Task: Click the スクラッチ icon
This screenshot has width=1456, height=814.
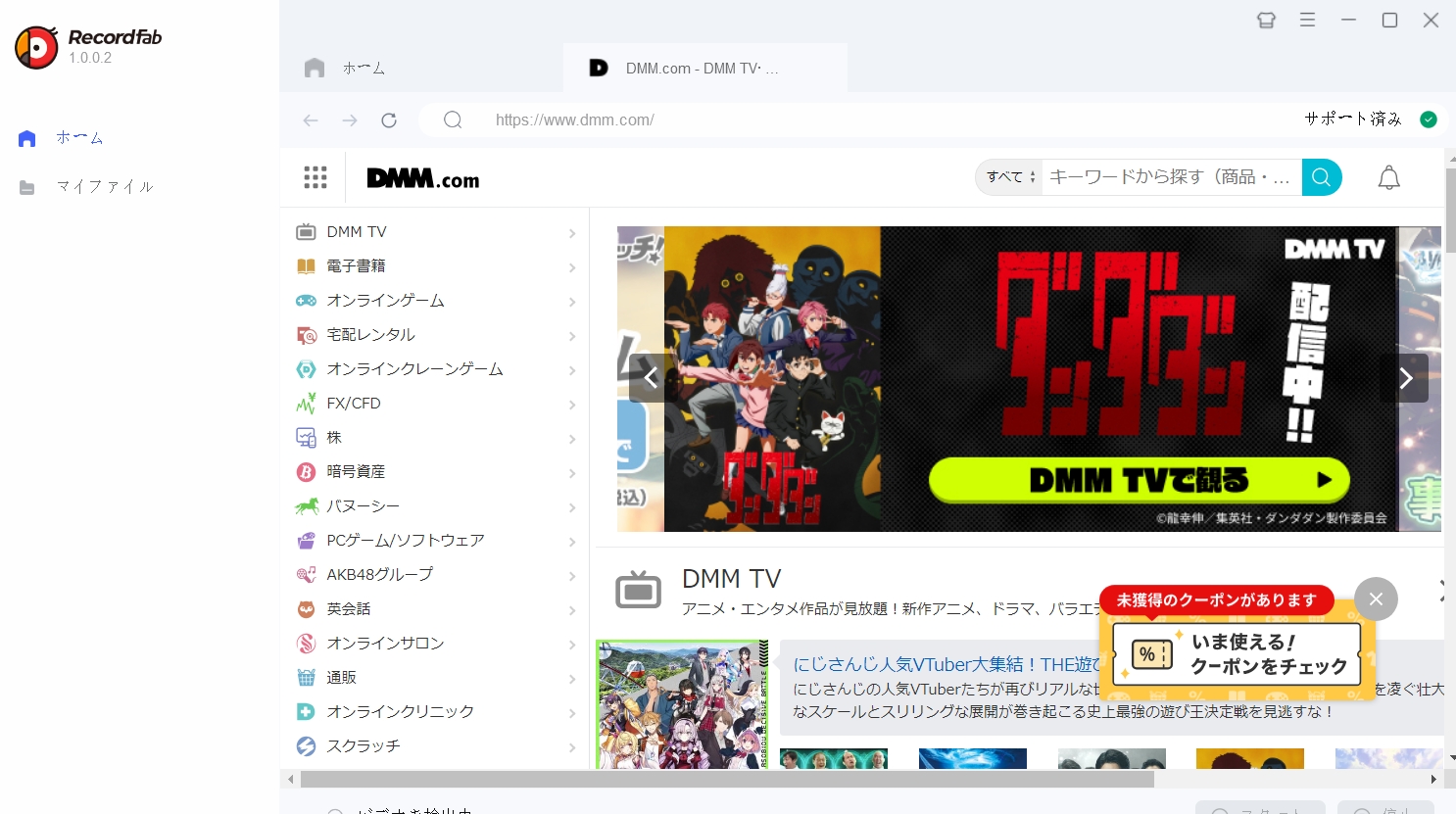Action: pos(306,746)
